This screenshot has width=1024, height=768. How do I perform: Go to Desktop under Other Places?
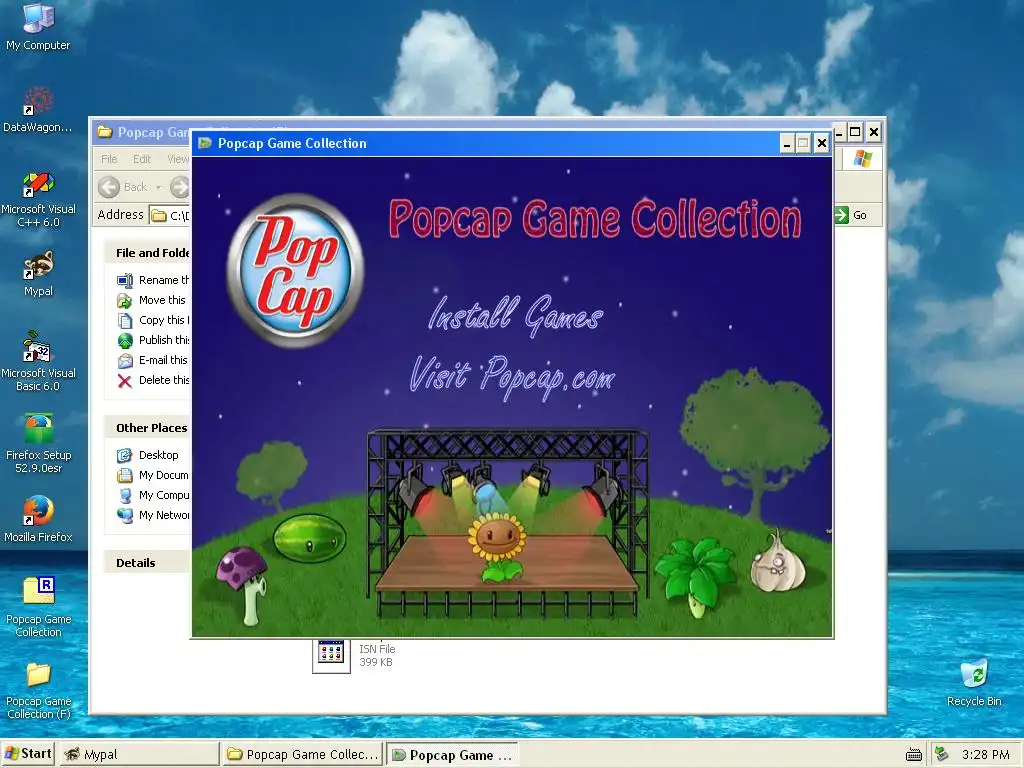pyautogui.click(x=148, y=455)
